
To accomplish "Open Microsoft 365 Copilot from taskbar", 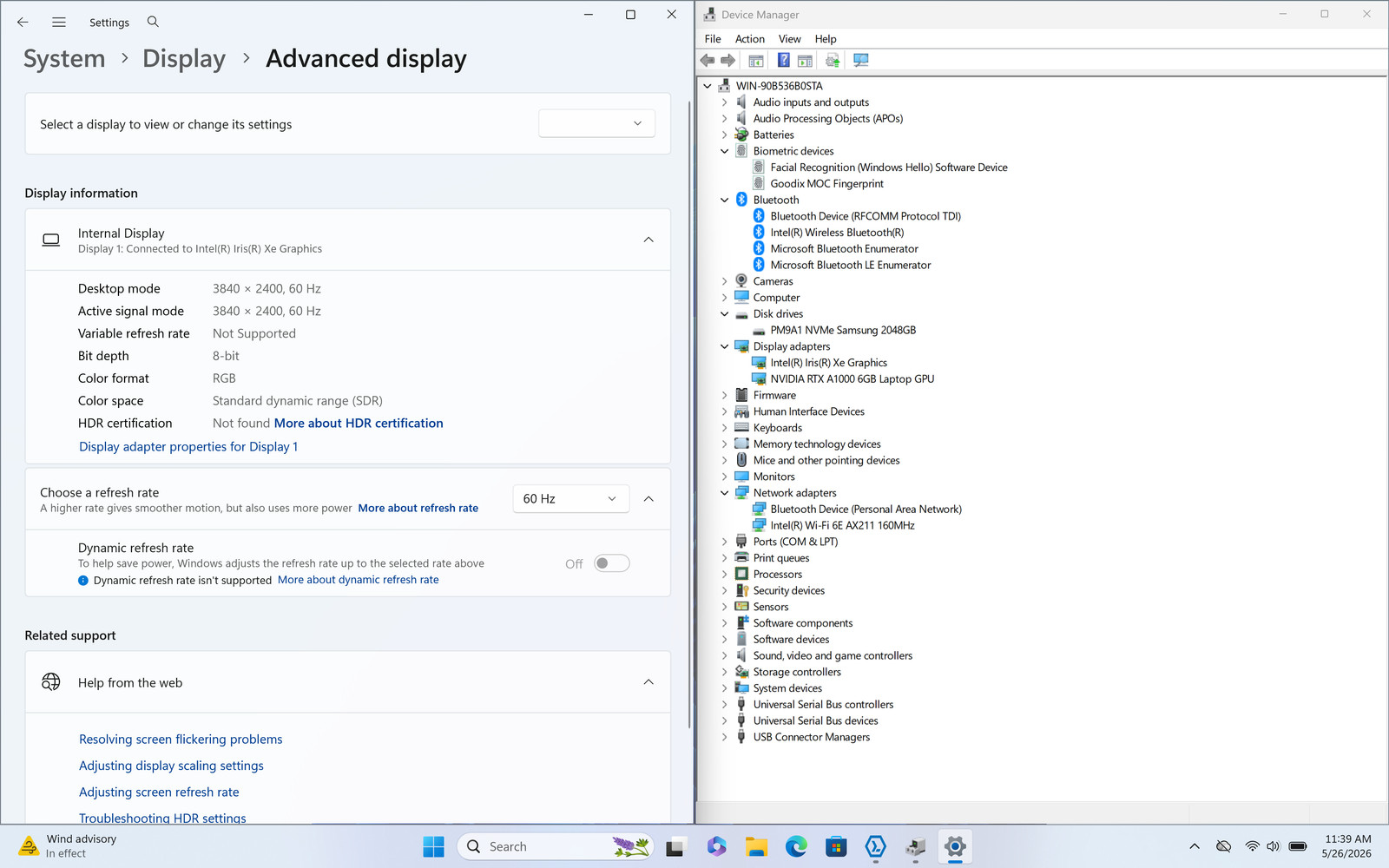I will point(716,846).
